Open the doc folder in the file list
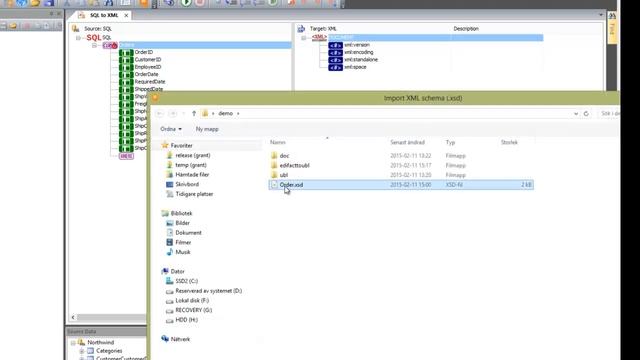 pyautogui.click(x=284, y=156)
